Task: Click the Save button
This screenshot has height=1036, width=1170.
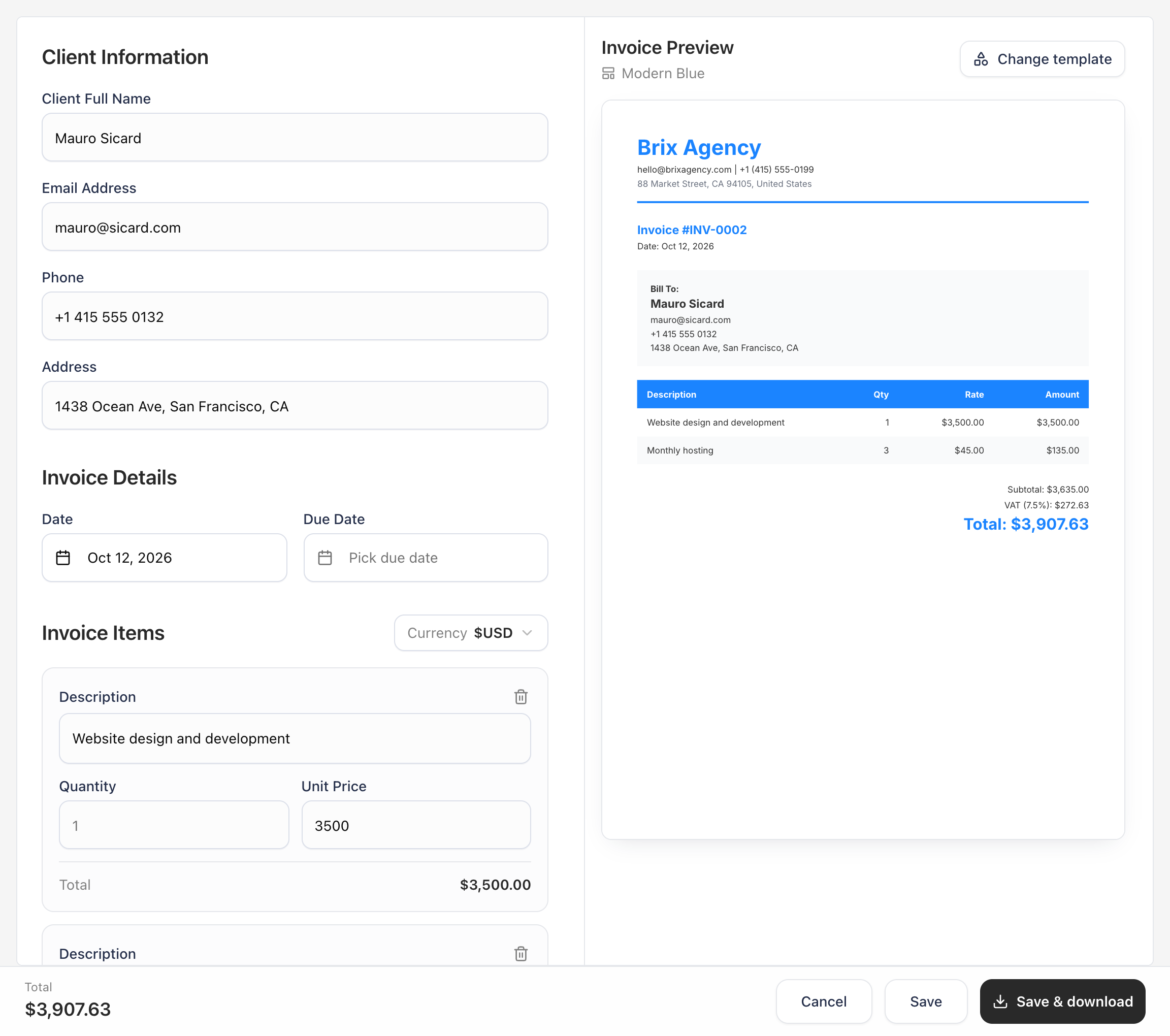Action: tap(926, 1001)
